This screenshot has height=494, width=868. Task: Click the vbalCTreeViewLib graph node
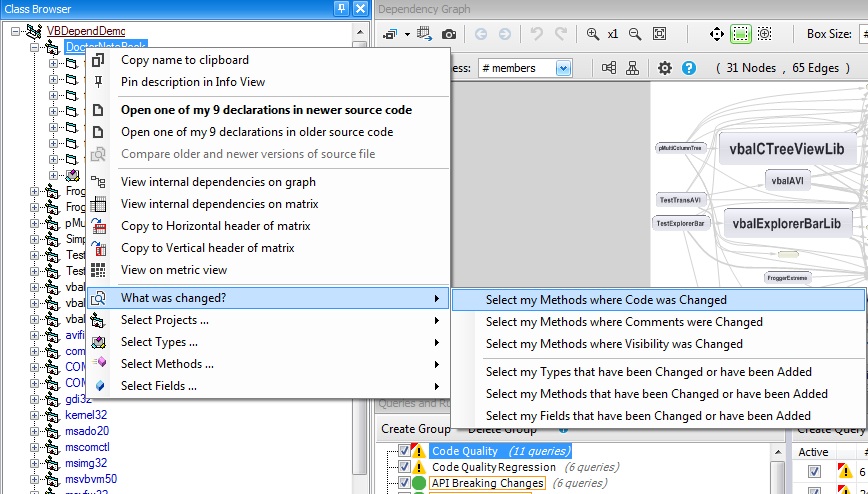(x=787, y=149)
